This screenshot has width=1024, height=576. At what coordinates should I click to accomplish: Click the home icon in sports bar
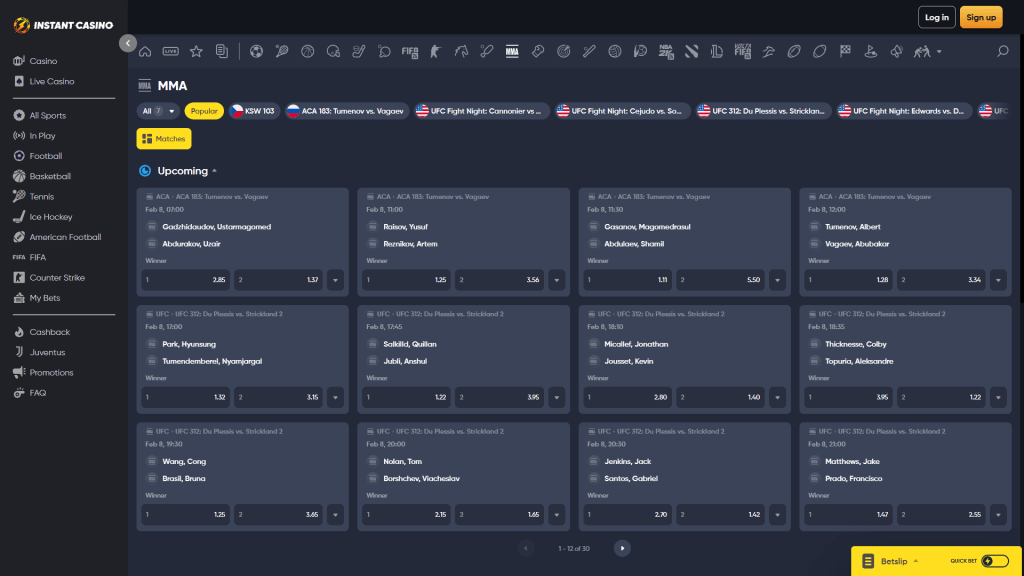[x=146, y=51]
